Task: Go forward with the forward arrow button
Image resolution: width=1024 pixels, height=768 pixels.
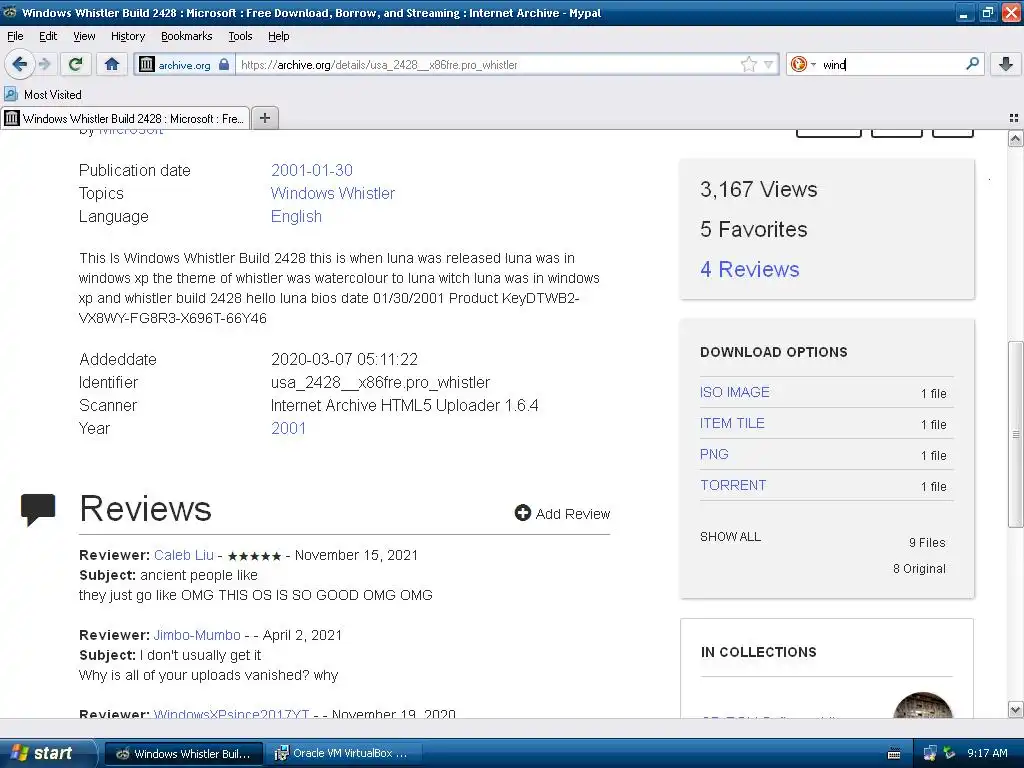Action: point(45,64)
